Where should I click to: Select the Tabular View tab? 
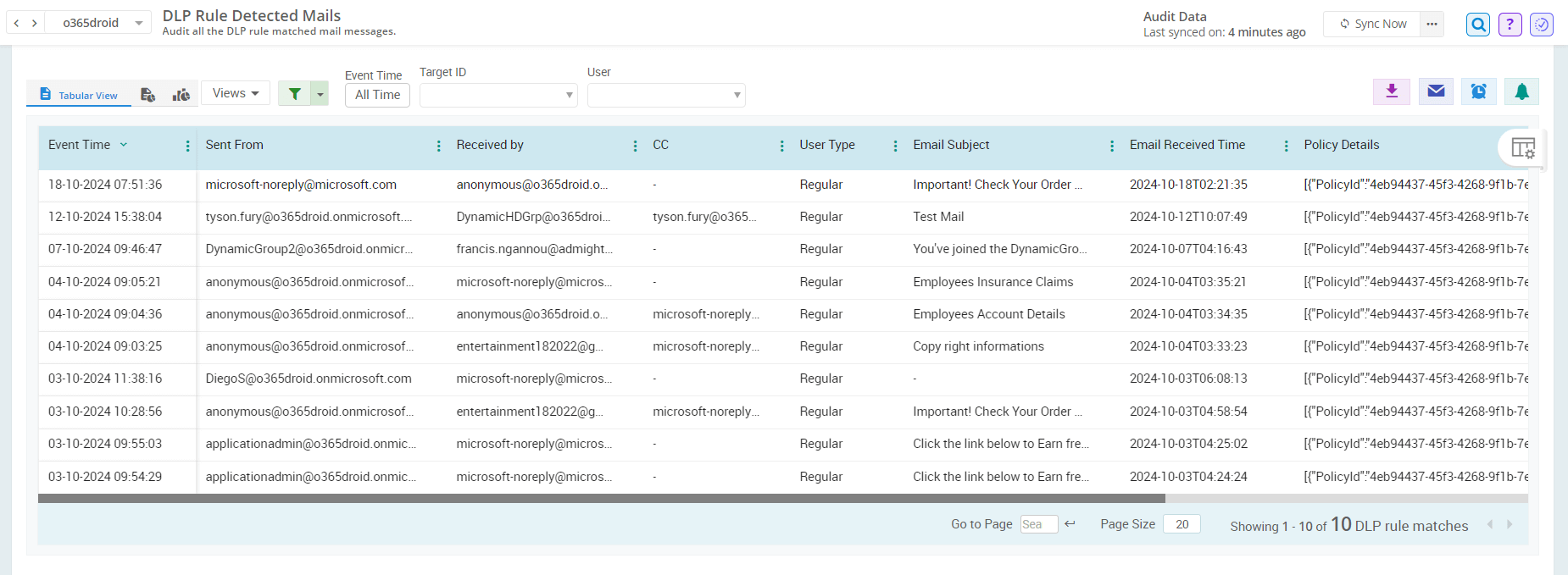coord(79,95)
